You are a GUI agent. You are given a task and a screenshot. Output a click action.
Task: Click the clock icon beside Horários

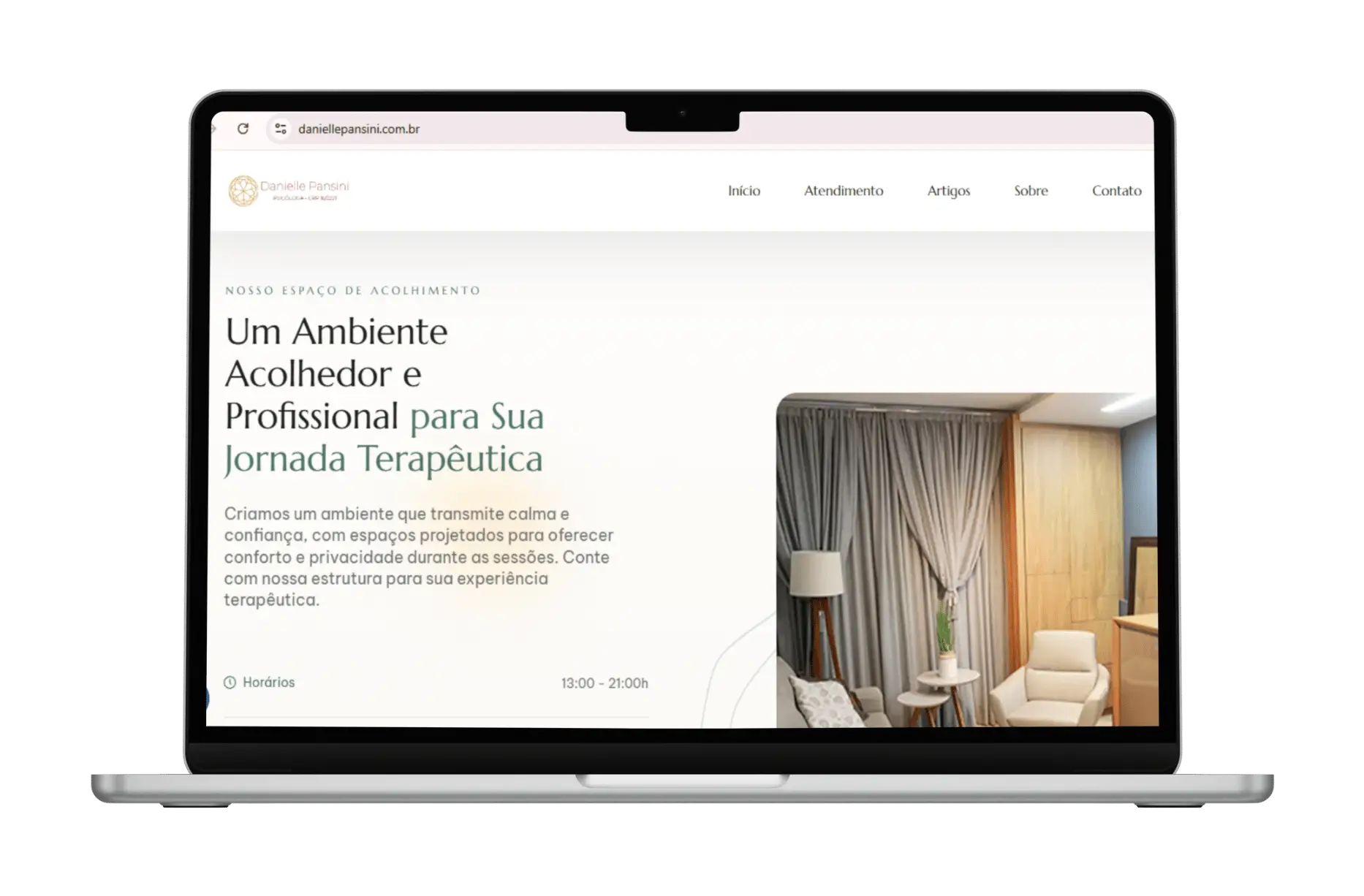(x=230, y=683)
